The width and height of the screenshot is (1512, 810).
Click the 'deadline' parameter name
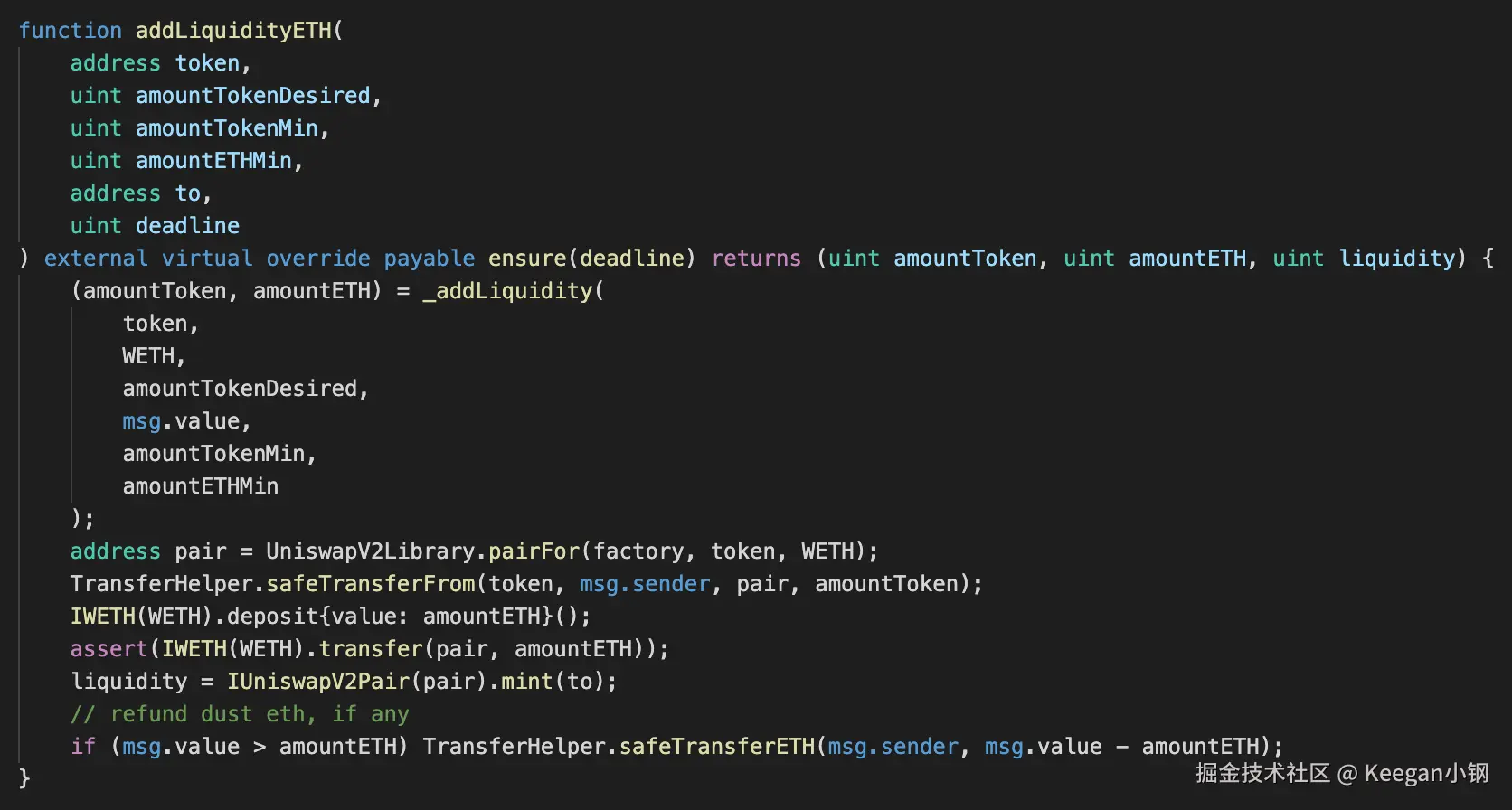(x=188, y=226)
